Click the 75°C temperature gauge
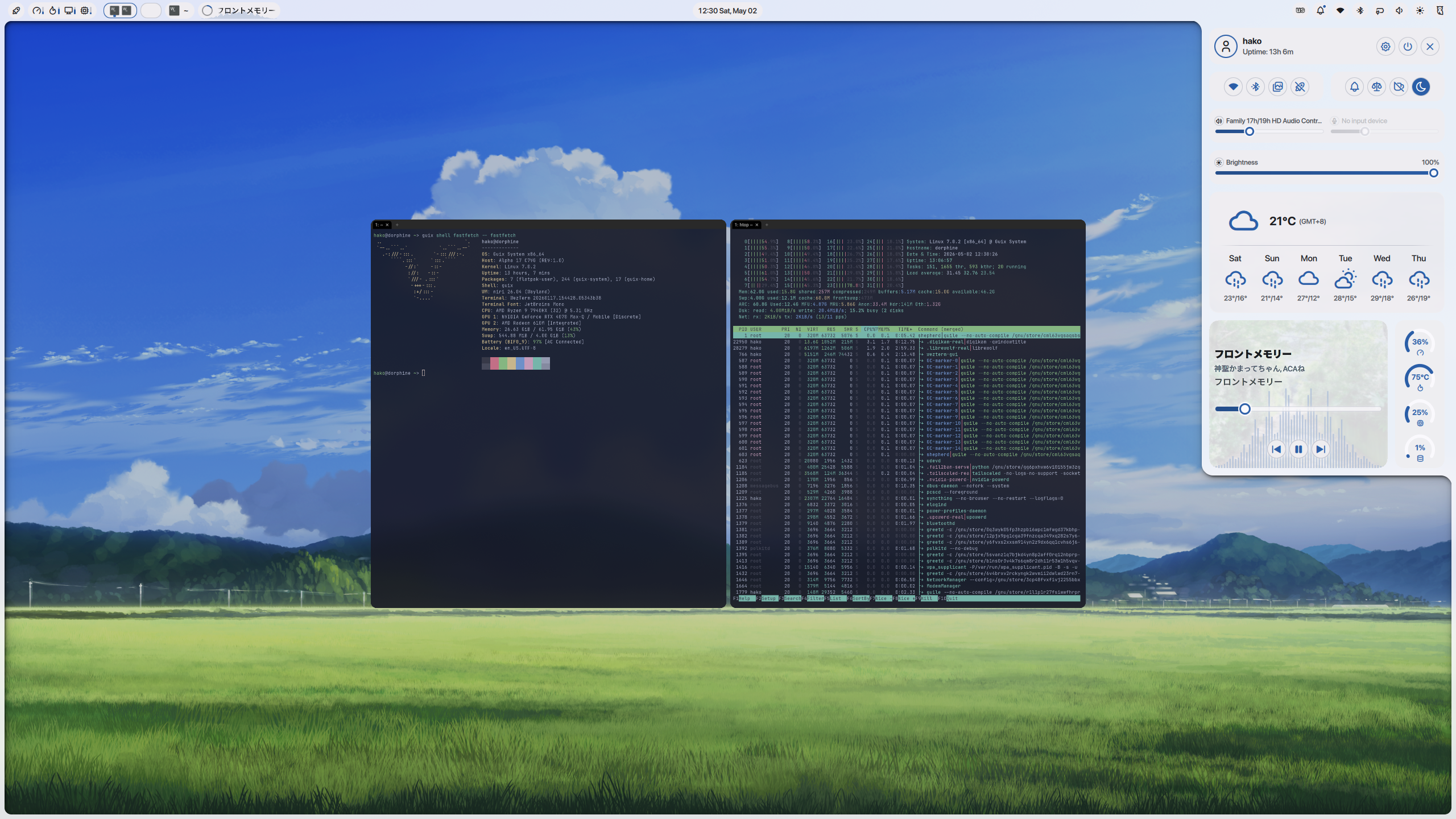Image resolution: width=1456 pixels, height=819 pixels. (x=1420, y=379)
